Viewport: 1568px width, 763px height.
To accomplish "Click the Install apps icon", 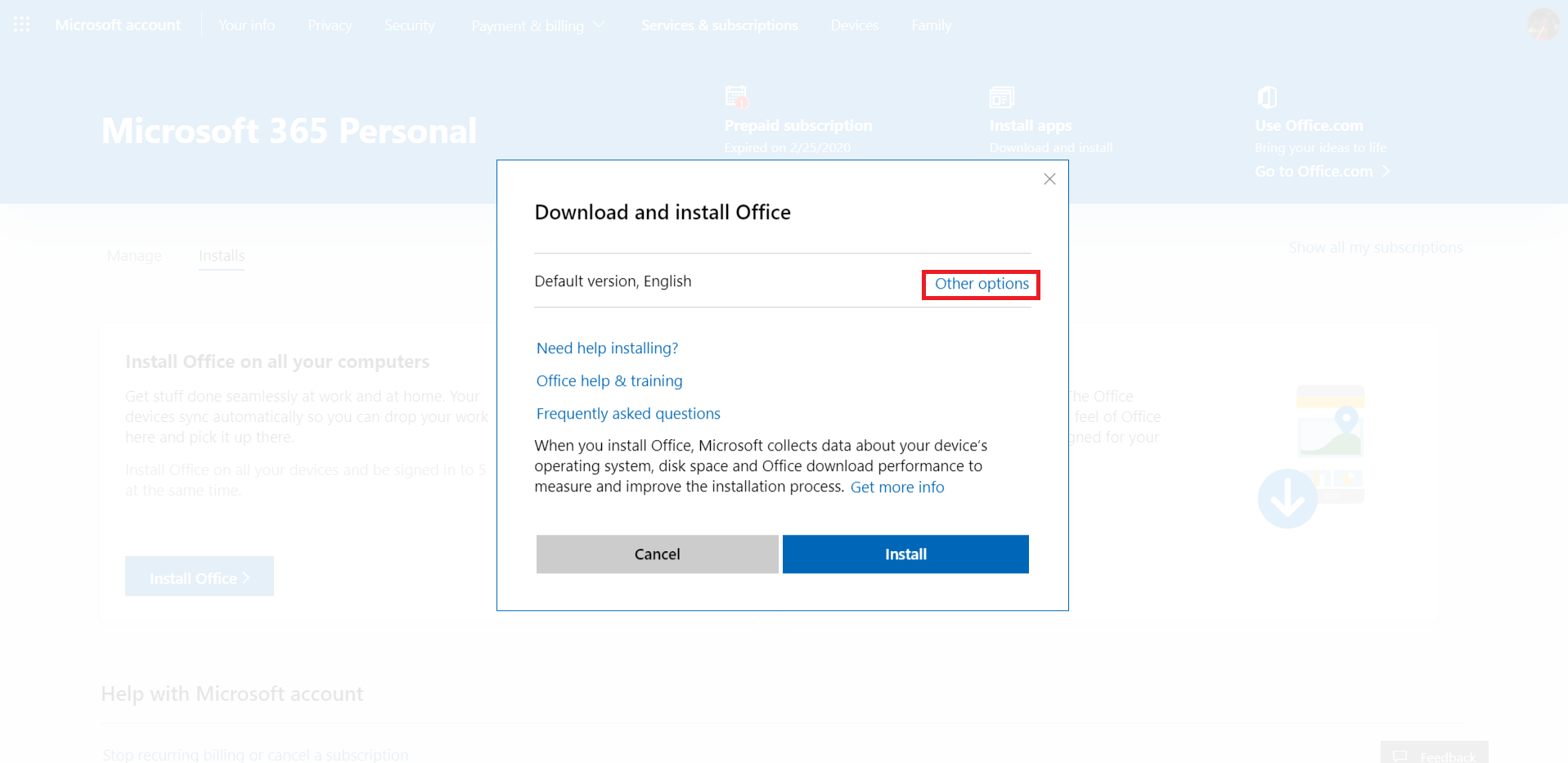I will click(1001, 97).
